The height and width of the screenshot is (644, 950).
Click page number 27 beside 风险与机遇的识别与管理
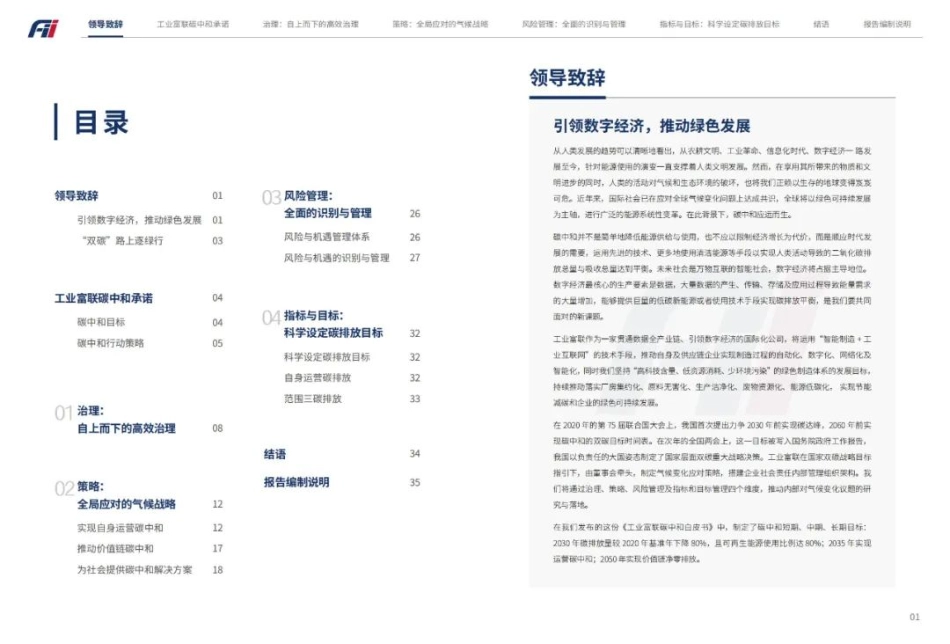414,257
